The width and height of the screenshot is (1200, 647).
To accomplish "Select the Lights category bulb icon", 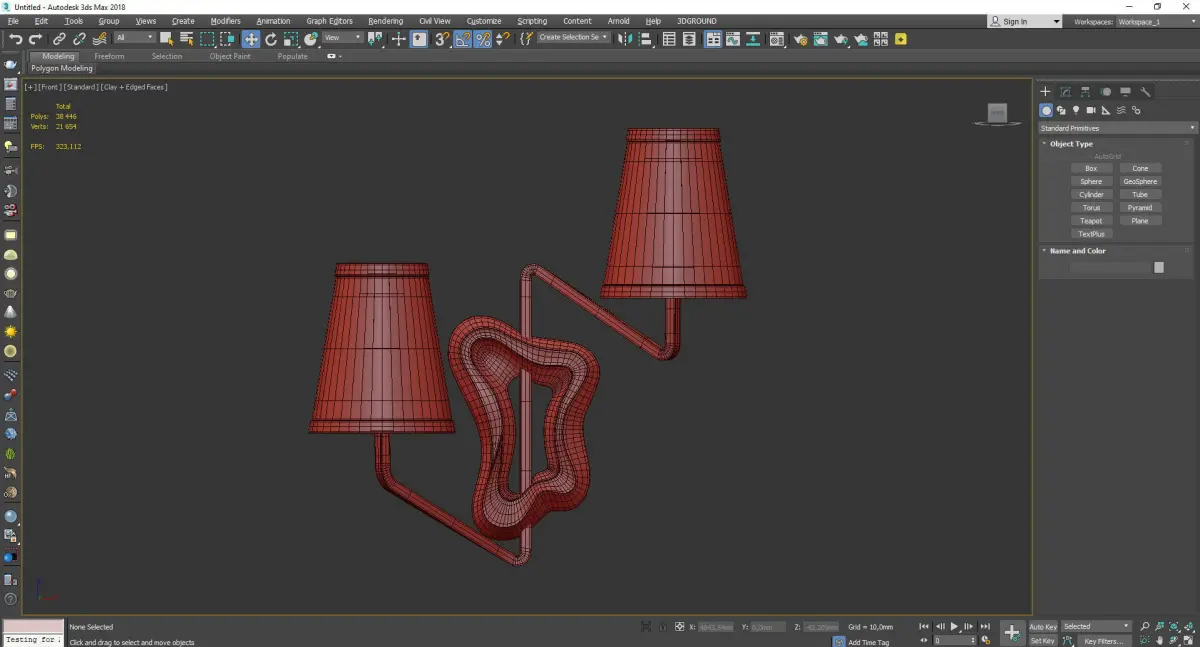I will (x=1076, y=110).
